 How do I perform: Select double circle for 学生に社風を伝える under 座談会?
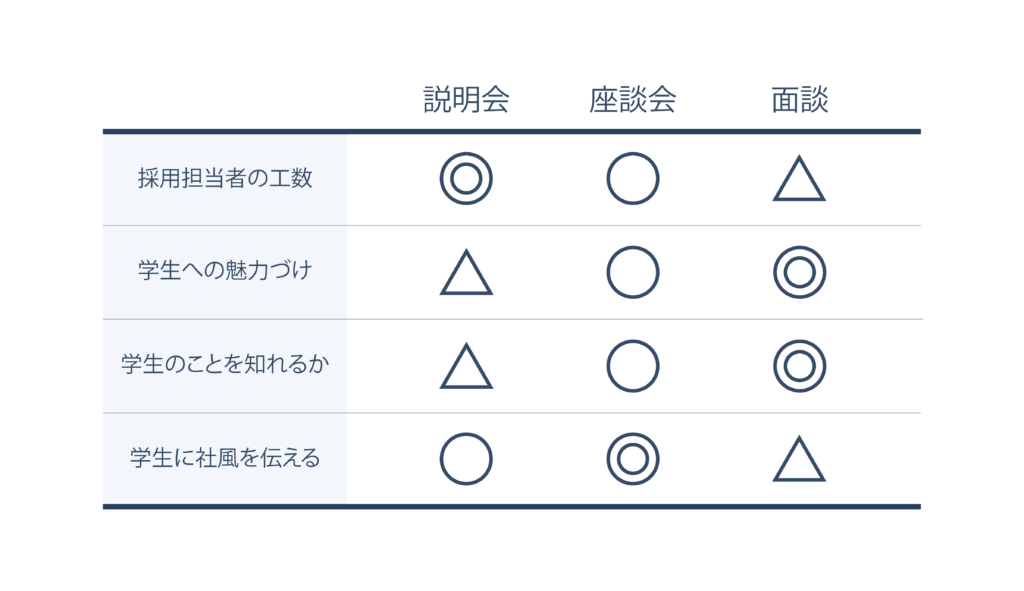633,459
